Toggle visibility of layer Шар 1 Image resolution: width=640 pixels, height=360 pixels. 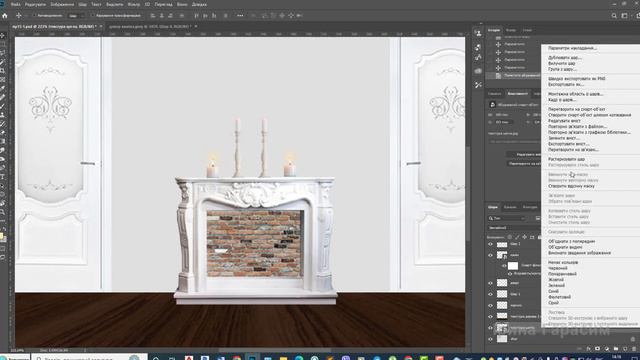491,294
